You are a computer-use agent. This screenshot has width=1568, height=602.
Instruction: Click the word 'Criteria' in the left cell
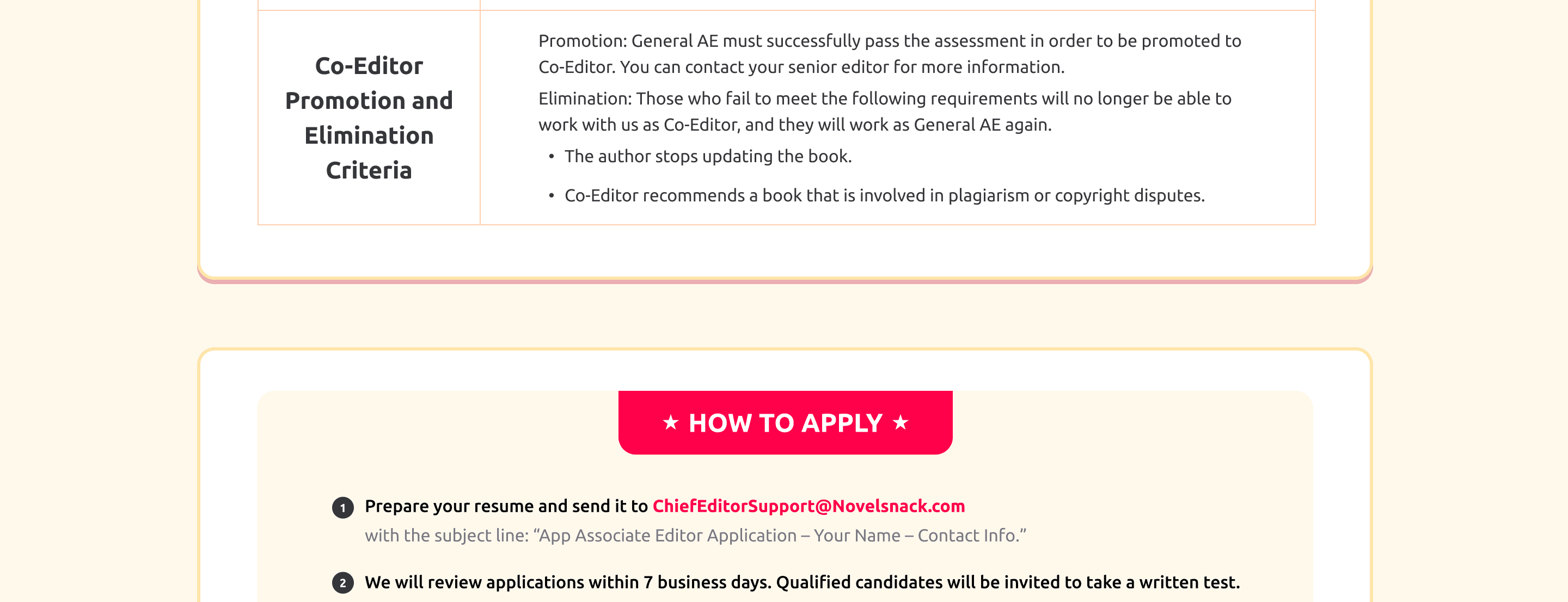(x=369, y=170)
